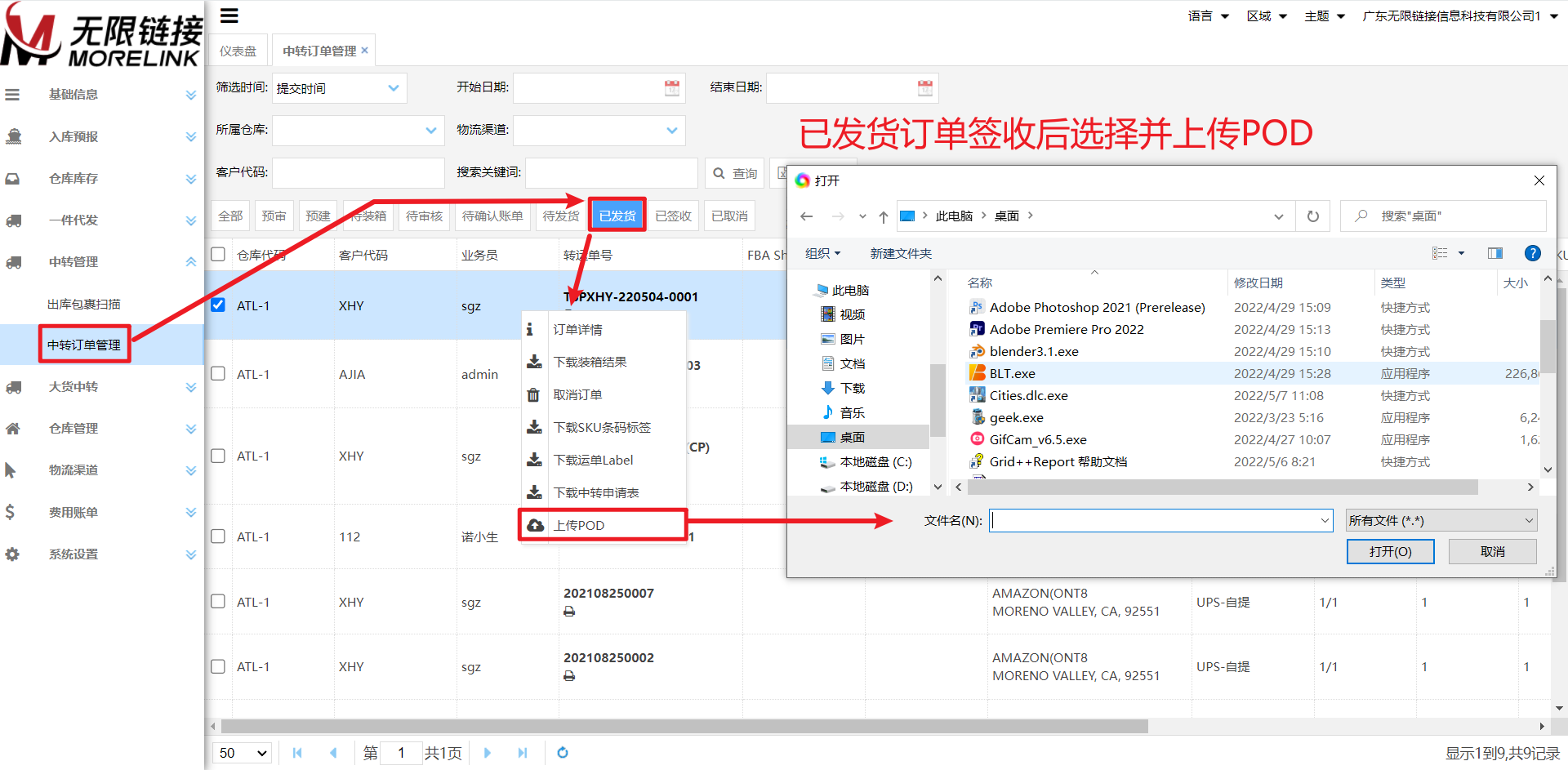
Task: Choose 取消订单 from the context menu
Action: [x=604, y=394]
